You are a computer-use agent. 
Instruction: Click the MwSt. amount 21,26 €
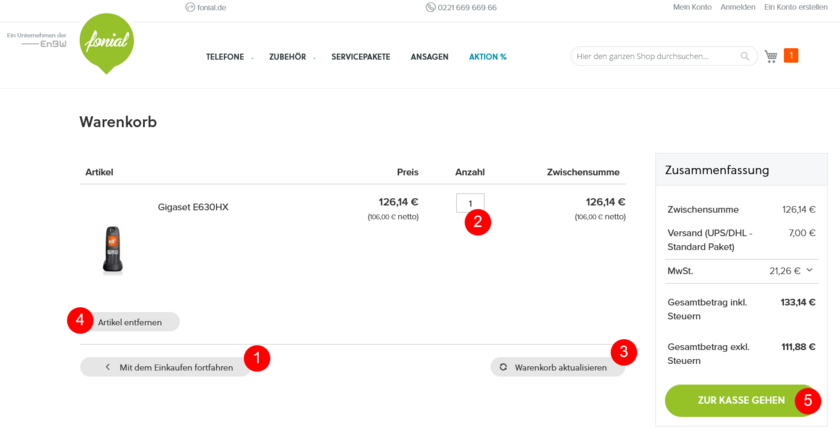[785, 271]
